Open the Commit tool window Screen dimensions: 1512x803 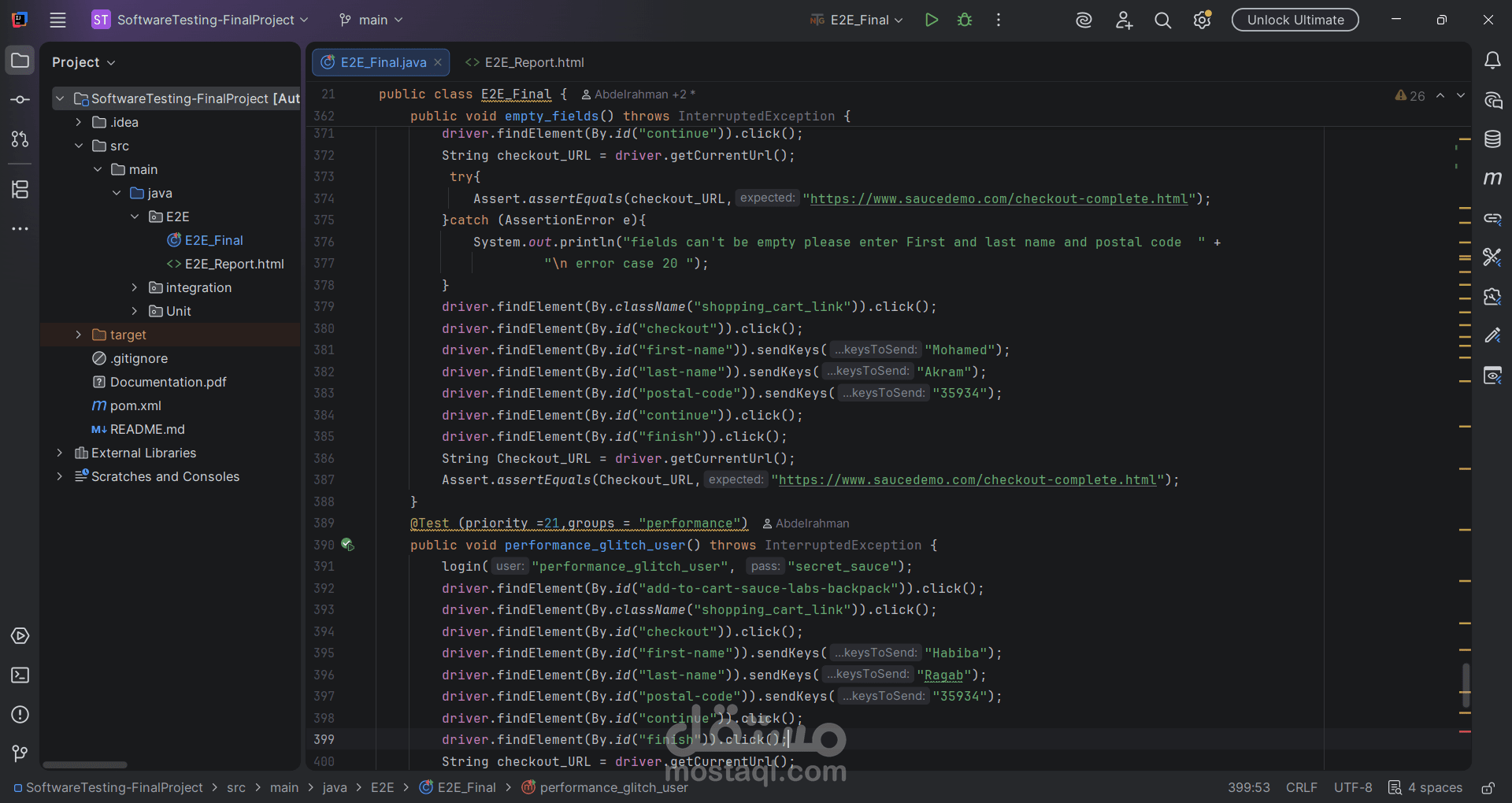click(20, 100)
